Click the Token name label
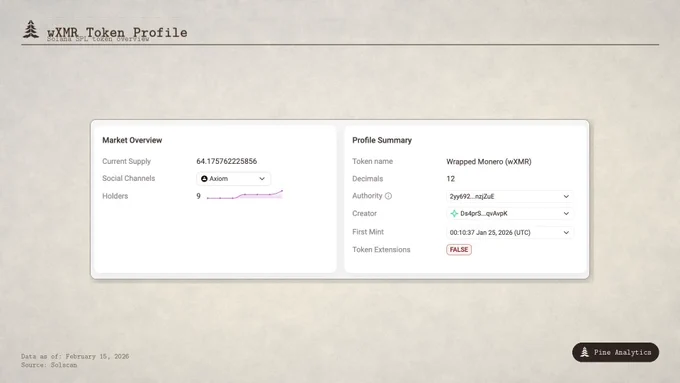Image resolution: width=680 pixels, height=383 pixels. pyautogui.click(x=373, y=161)
